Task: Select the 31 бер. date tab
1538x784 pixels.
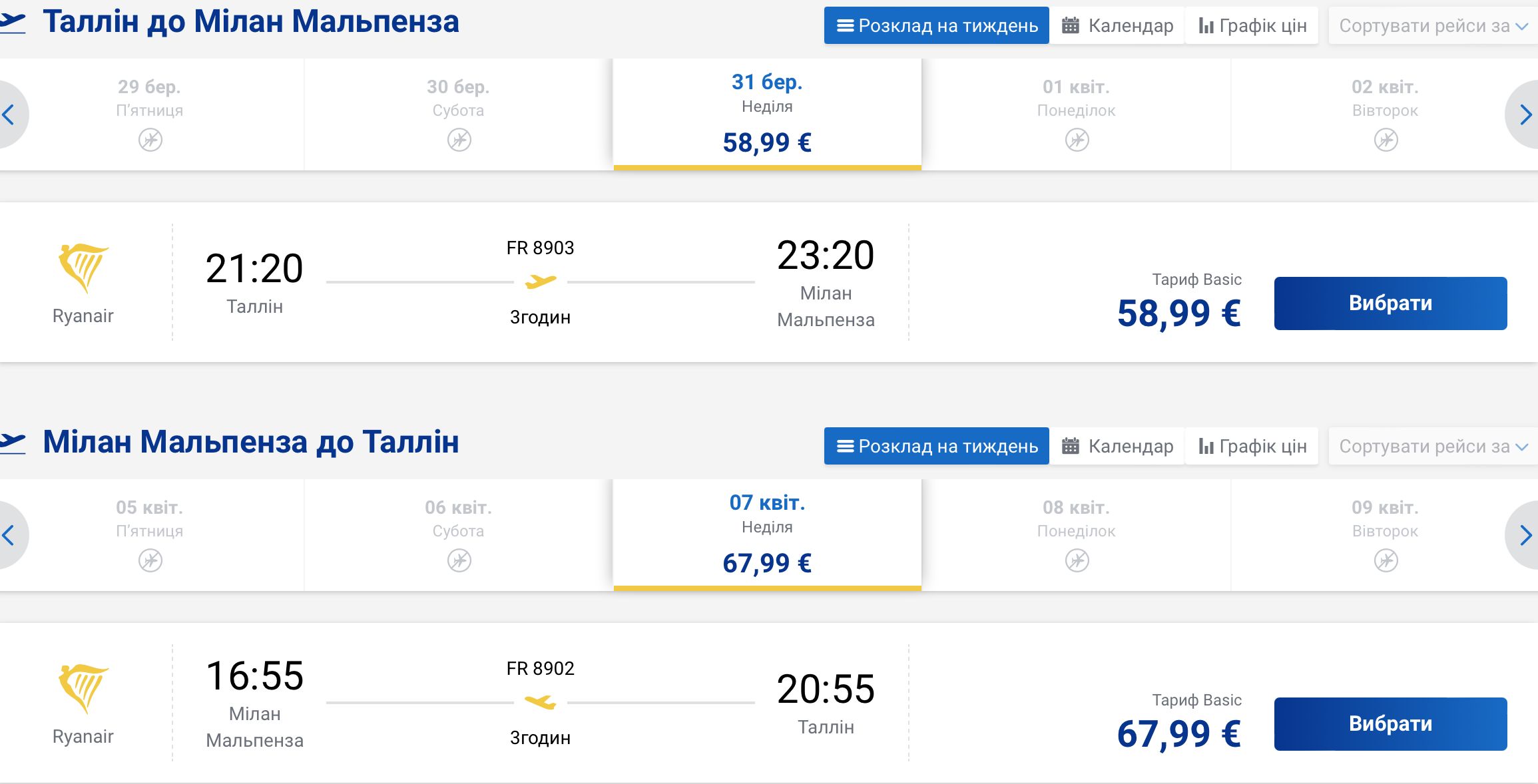Action: [767, 114]
